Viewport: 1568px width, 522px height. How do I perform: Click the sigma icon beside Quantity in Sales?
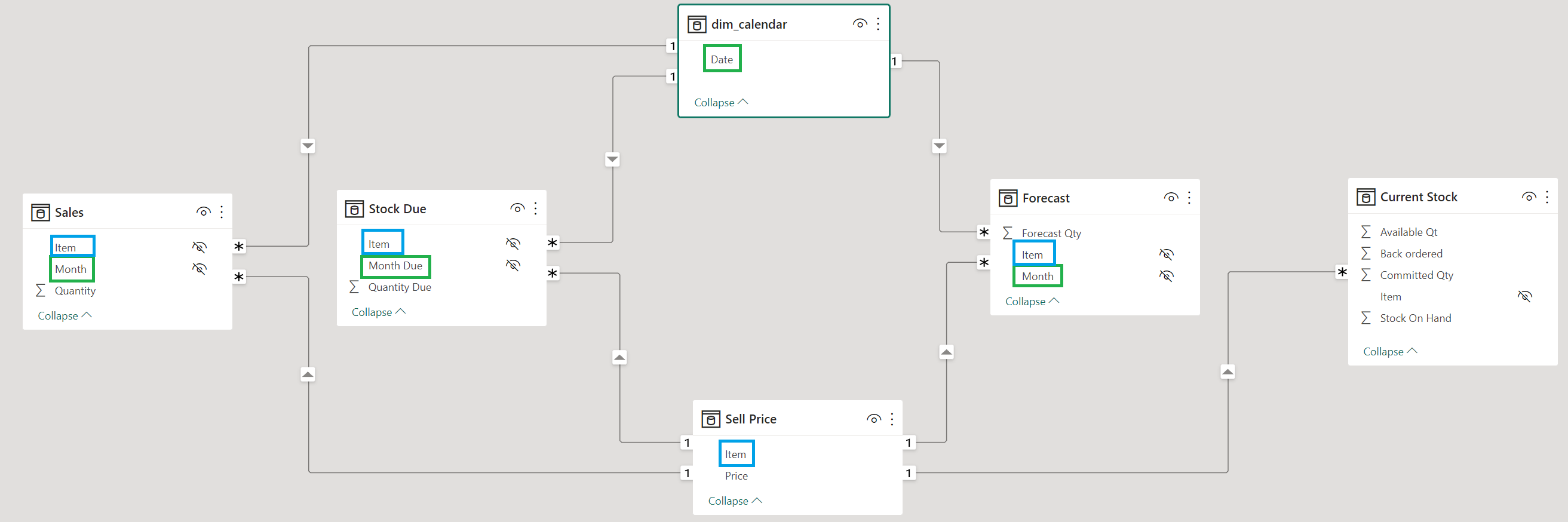(40, 290)
